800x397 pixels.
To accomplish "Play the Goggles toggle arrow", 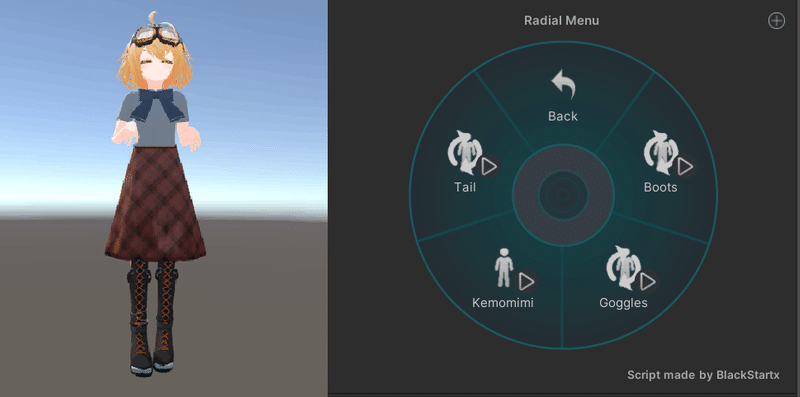I will [648, 281].
